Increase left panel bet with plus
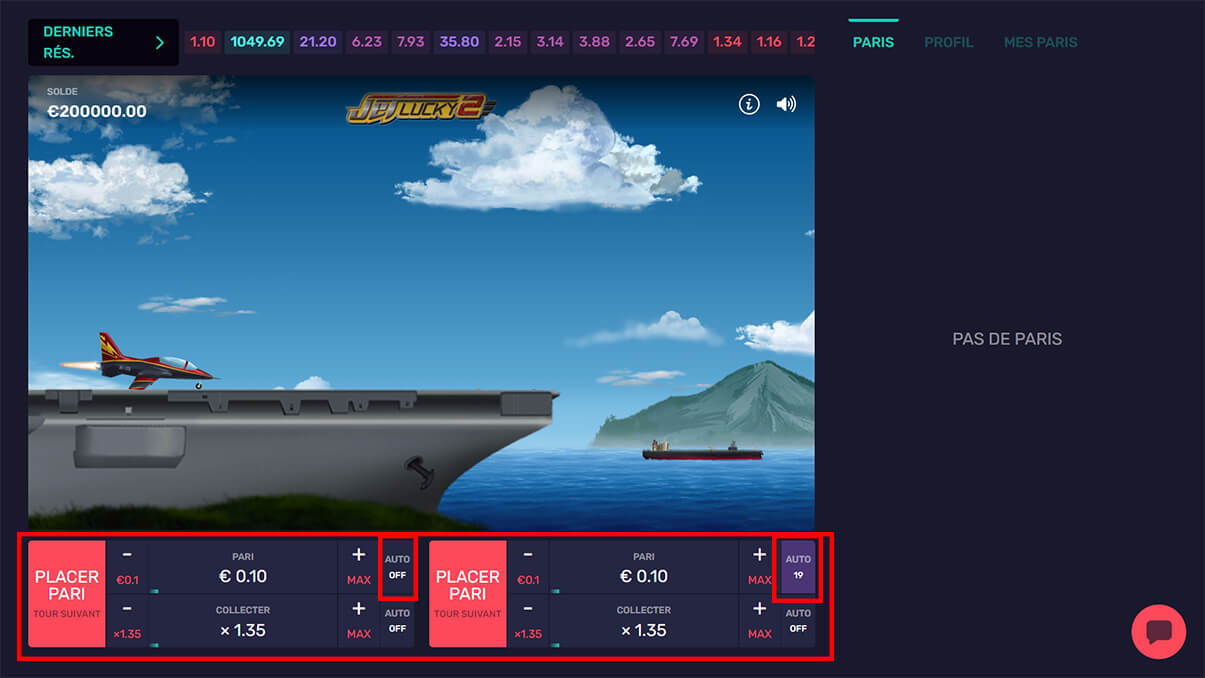Screen dimensions: 1205x678 [x=358, y=556]
